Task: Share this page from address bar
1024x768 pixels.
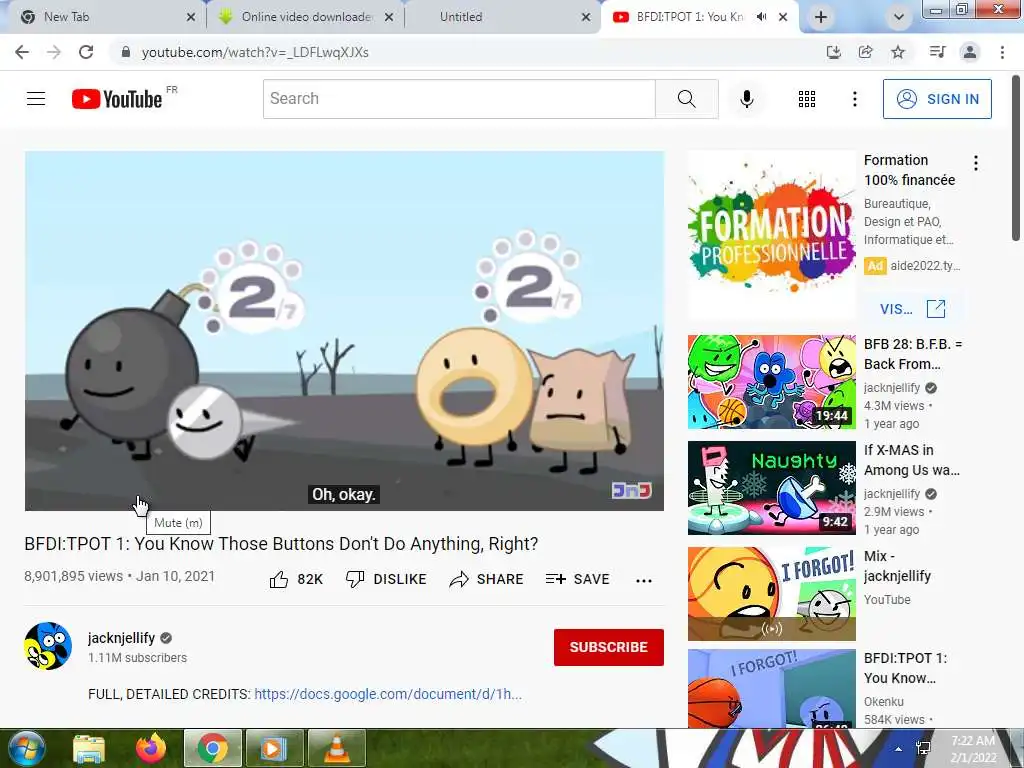Action: pos(865,52)
